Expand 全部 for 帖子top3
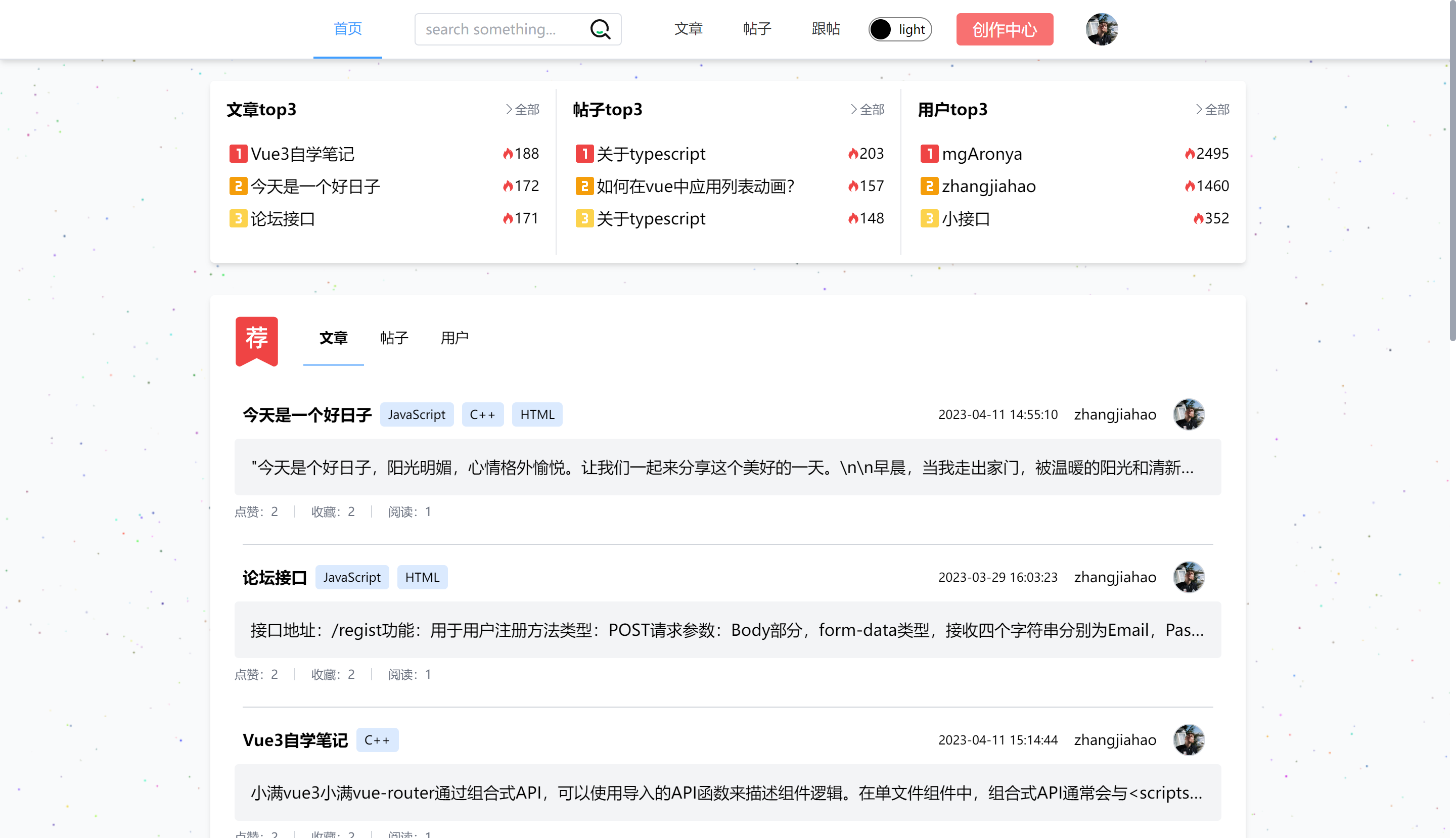The height and width of the screenshot is (838, 1456). (x=868, y=109)
